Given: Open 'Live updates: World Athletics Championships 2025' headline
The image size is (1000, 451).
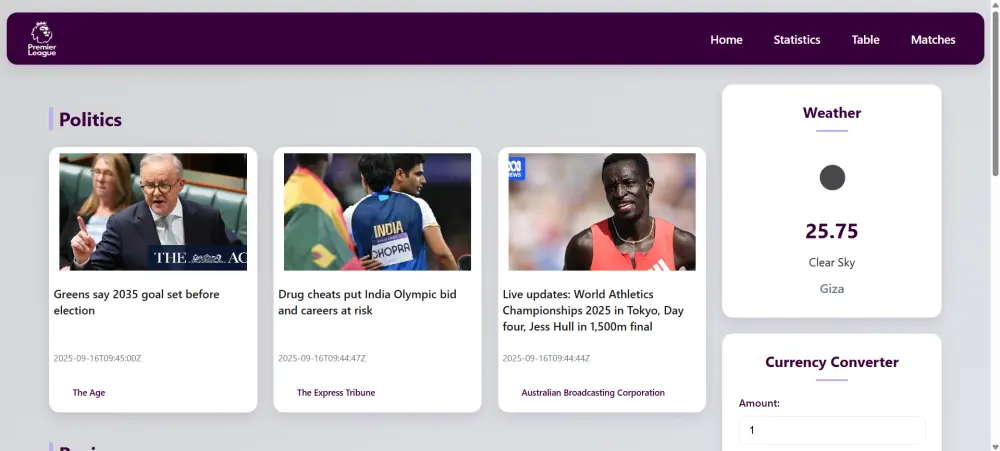Looking at the screenshot, I should (x=593, y=311).
